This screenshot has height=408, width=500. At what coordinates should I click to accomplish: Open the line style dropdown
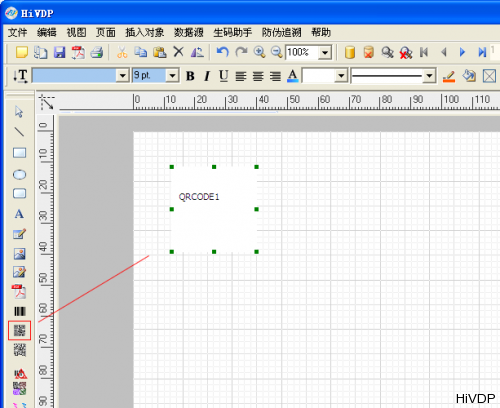429,76
